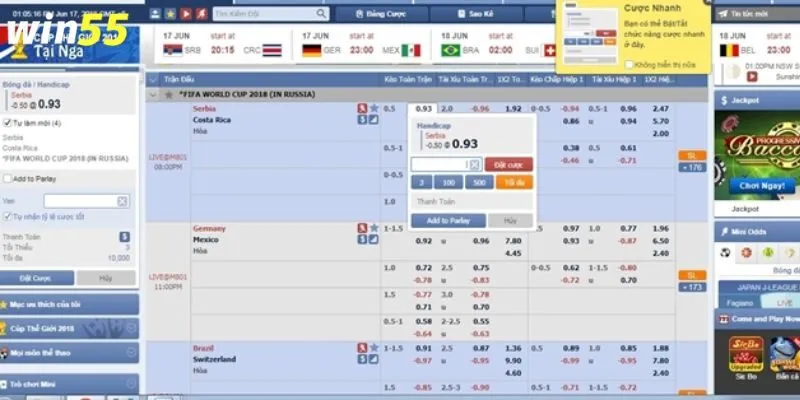Image resolution: width=800 pixels, height=400 pixels.
Task: Choose the 500 quick stake chip
Action: pyautogui.click(x=479, y=182)
